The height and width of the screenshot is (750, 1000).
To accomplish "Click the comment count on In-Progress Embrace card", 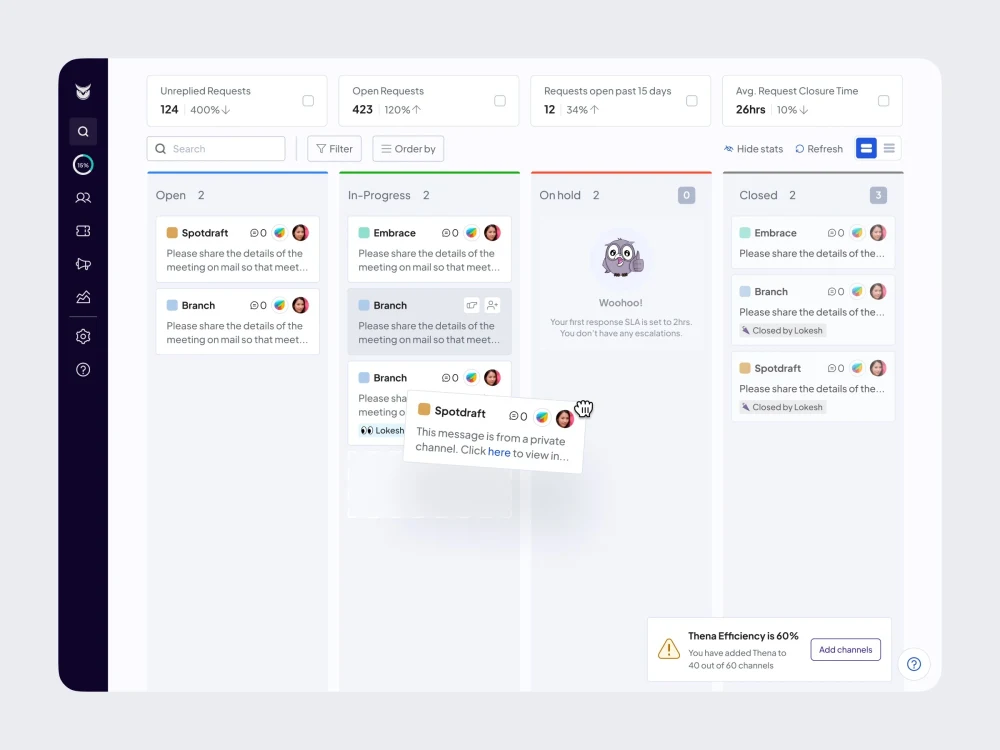I will 450,233.
